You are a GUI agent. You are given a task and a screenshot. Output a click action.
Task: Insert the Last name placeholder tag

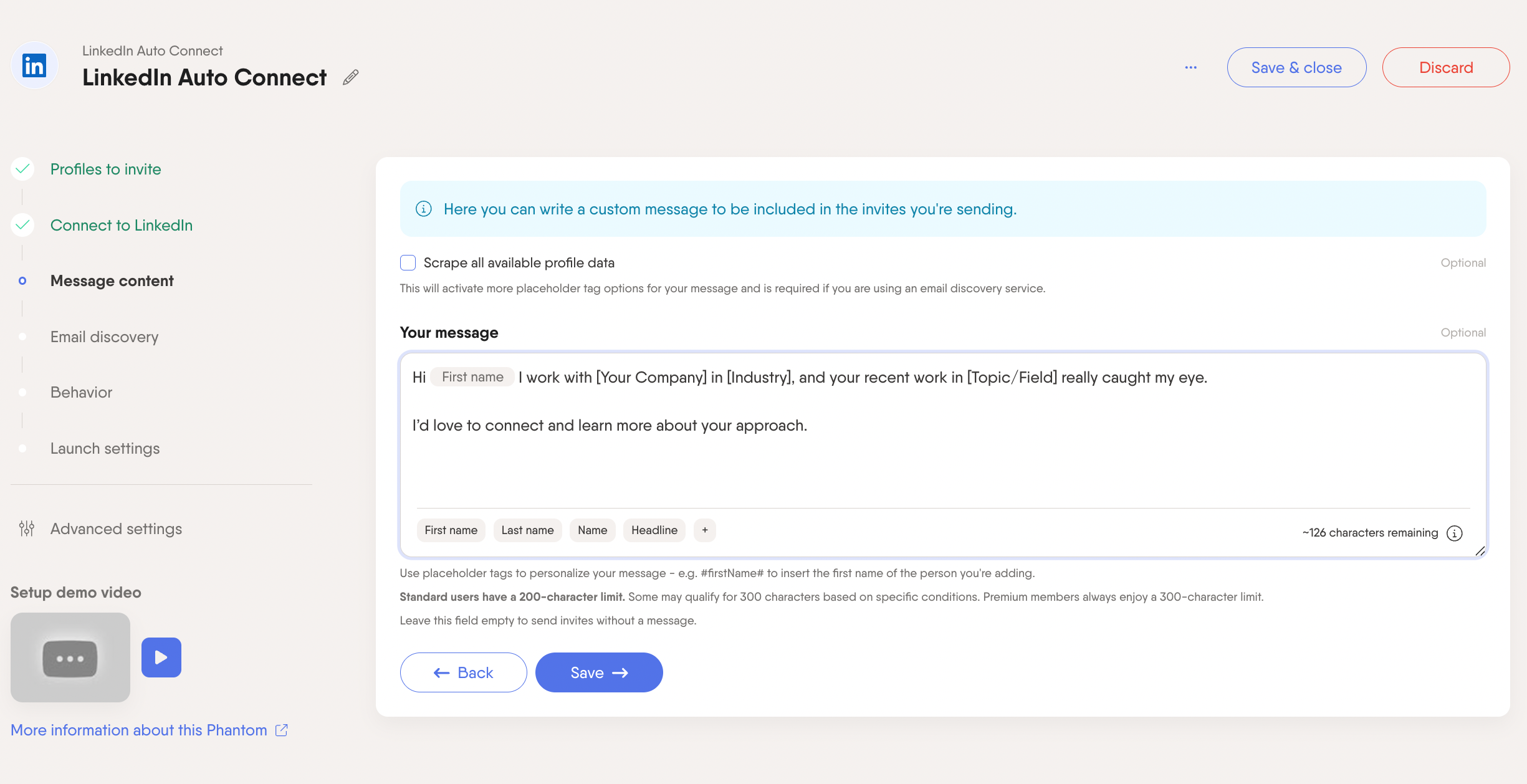click(x=527, y=530)
